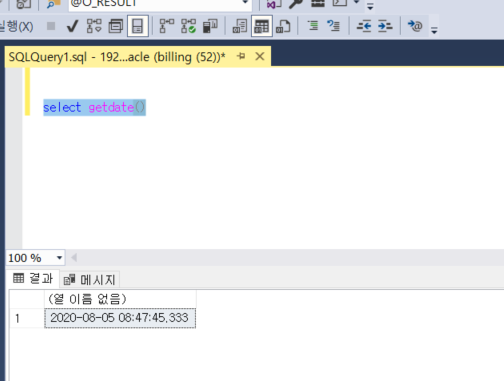Select Results to Grid icon
Viewport: 504px width, 381px height.
coord(262,26)
